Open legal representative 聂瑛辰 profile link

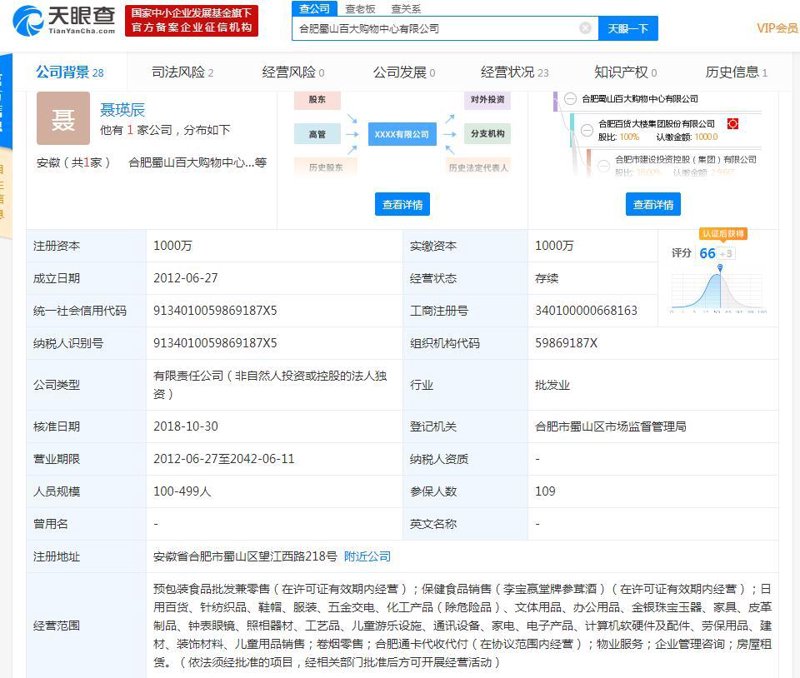tap(122, 109)
